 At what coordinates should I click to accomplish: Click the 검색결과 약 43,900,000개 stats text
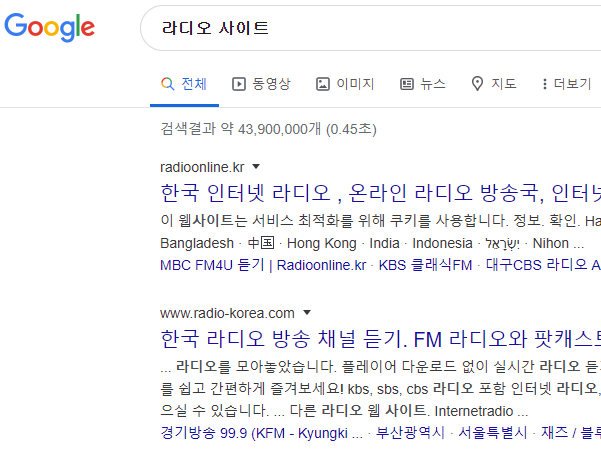pos(268,129)
